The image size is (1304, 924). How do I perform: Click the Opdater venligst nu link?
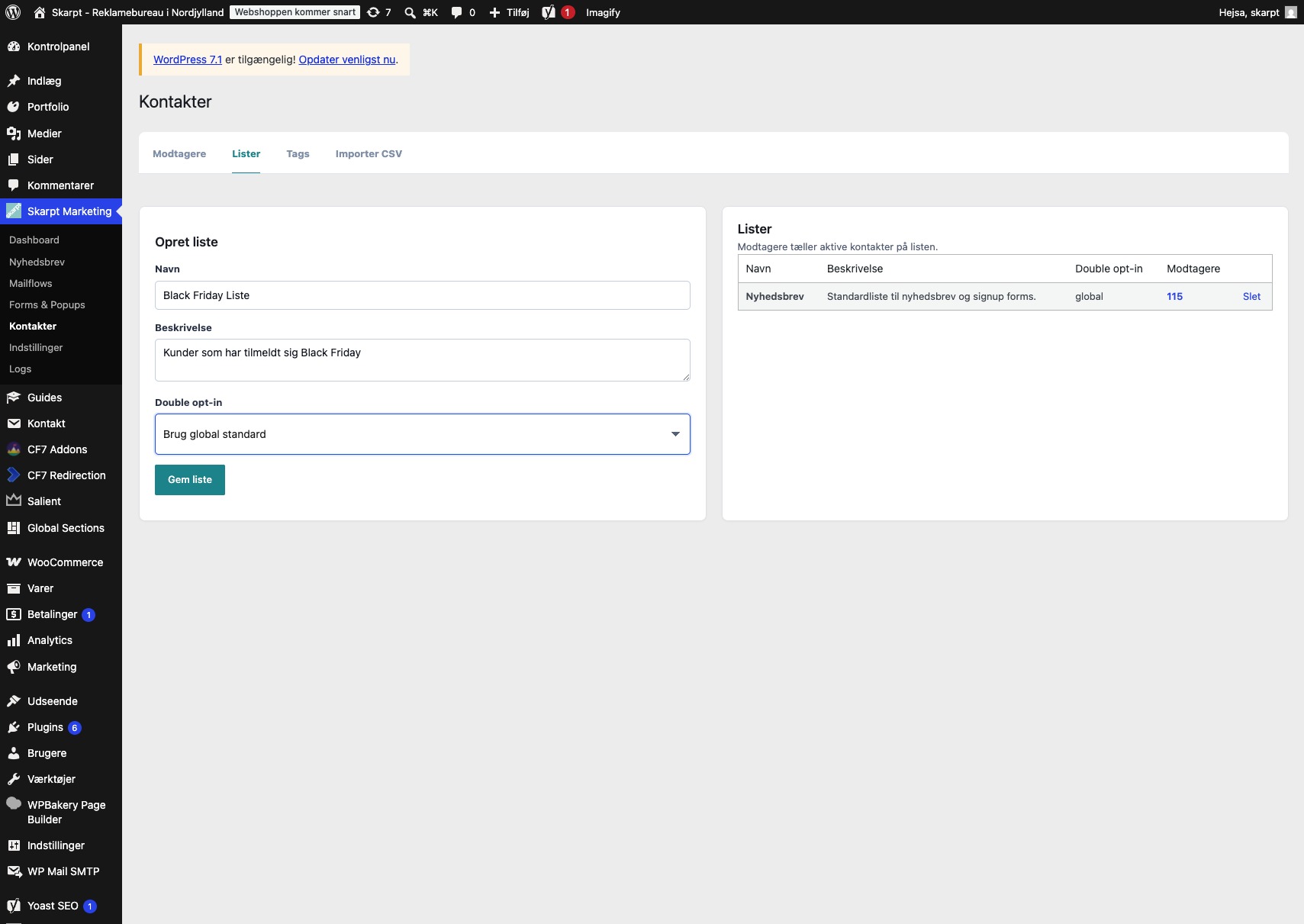point(347,60)
